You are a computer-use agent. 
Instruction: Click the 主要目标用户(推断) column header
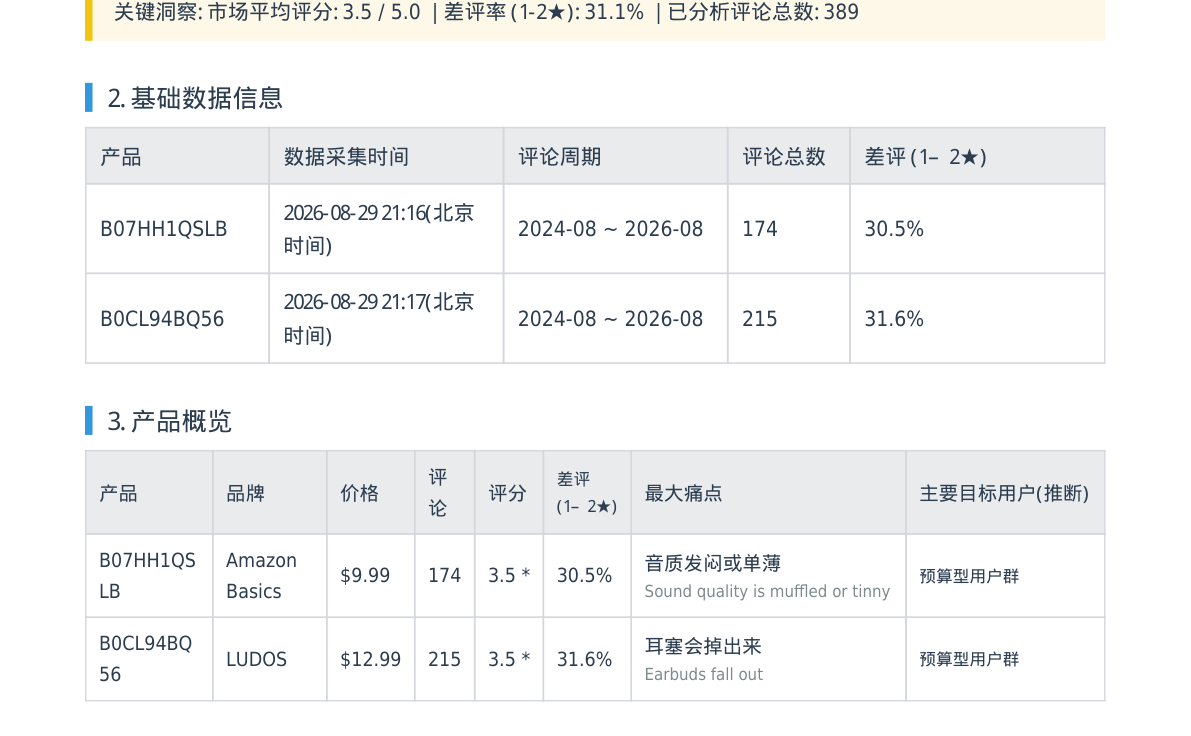(x=1005, y=493)
